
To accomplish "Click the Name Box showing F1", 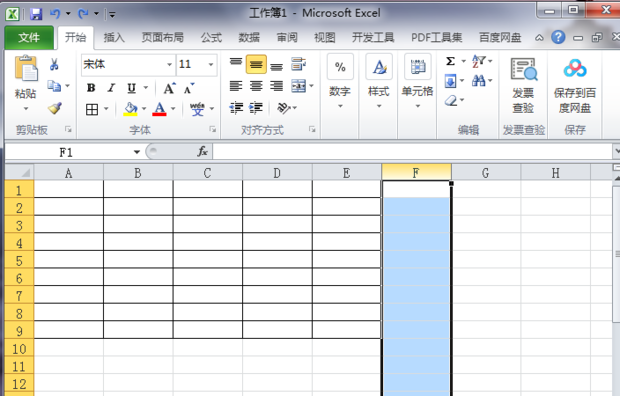I will point(66,152).
